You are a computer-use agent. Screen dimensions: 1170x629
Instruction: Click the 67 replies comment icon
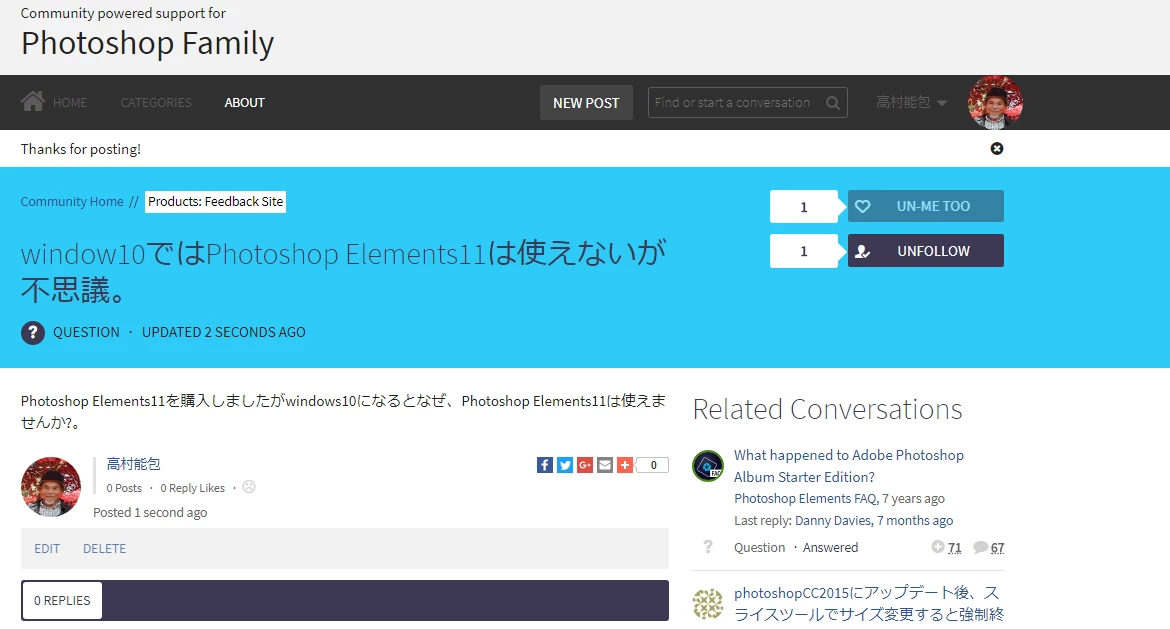click(x=981, y=547)
